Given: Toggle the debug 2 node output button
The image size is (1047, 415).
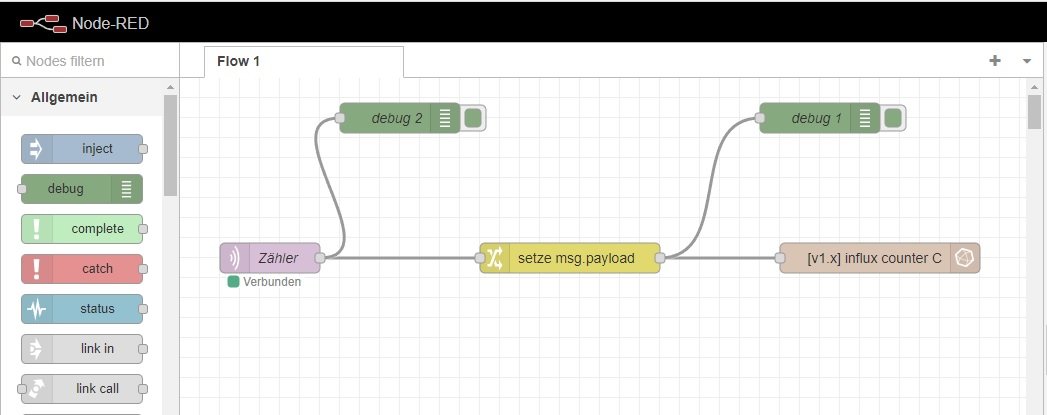Looking at the screenshot, I should tap(474, 118).
